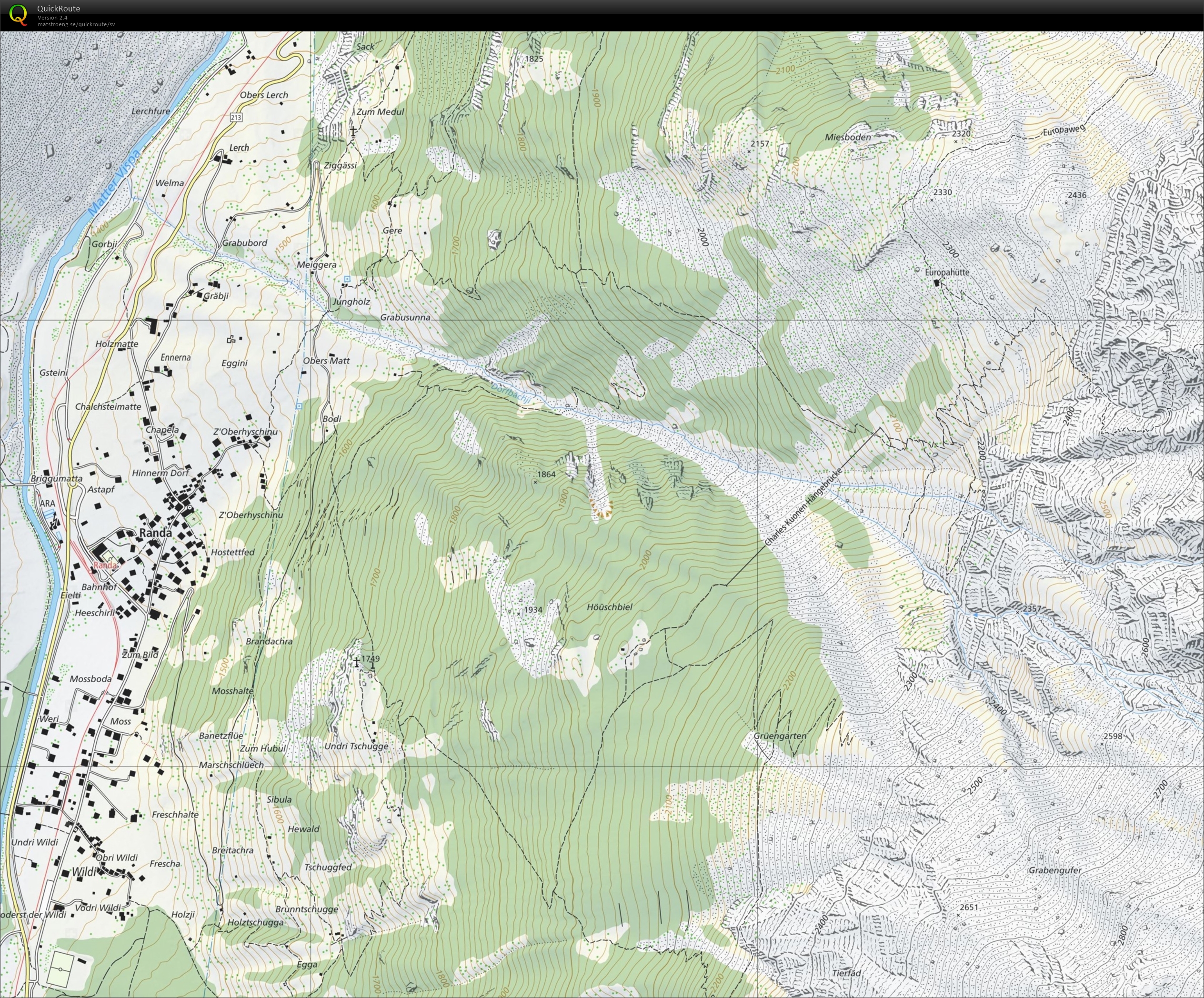The image size is (1204, 998).
Task: Click the Ziggässi label
Action: [x=340, y=165]
